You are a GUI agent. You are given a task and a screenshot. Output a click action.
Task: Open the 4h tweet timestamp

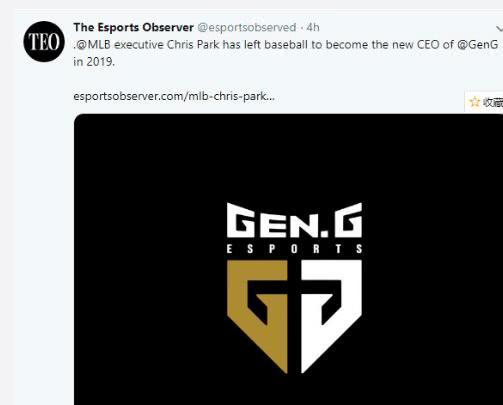[313, 27]
